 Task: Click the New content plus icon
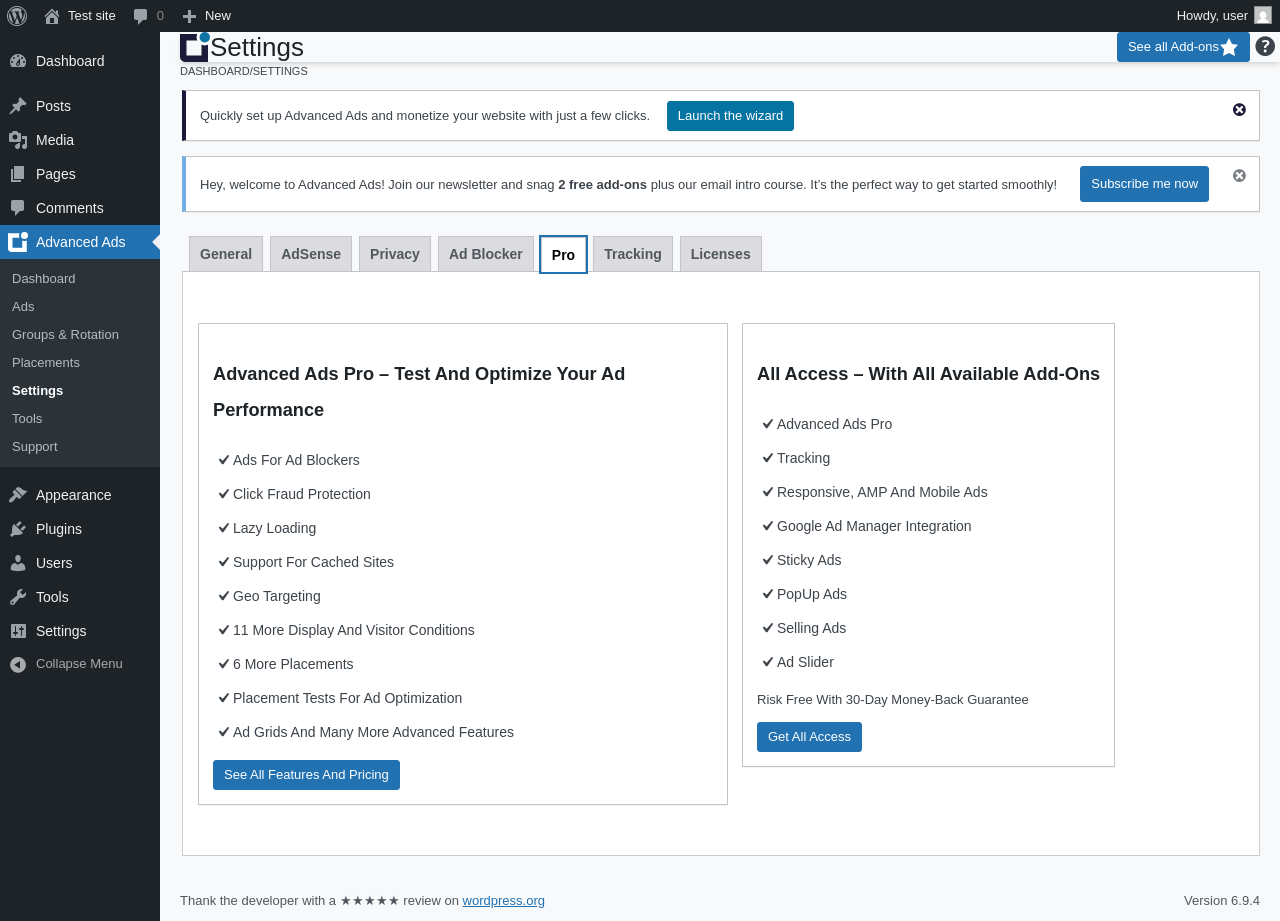point(189,16)
